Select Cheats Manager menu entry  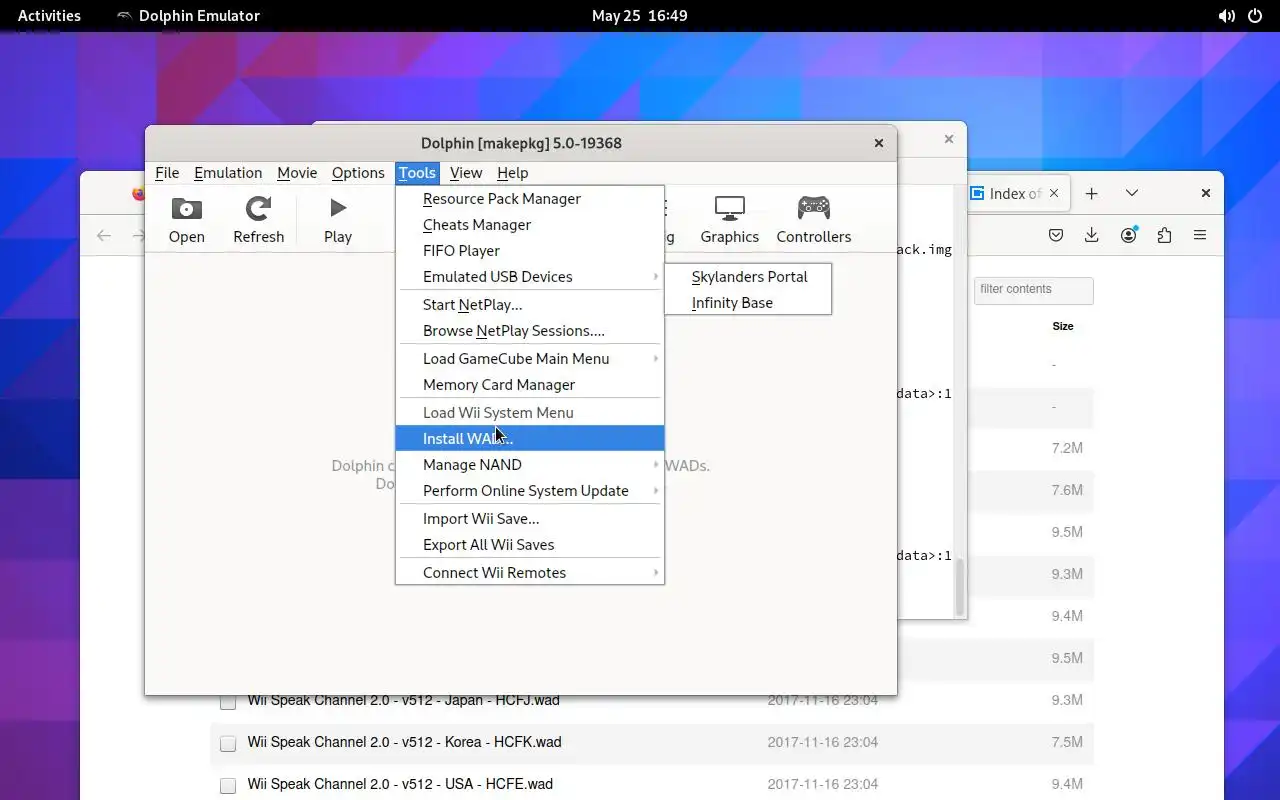[530, 224]
